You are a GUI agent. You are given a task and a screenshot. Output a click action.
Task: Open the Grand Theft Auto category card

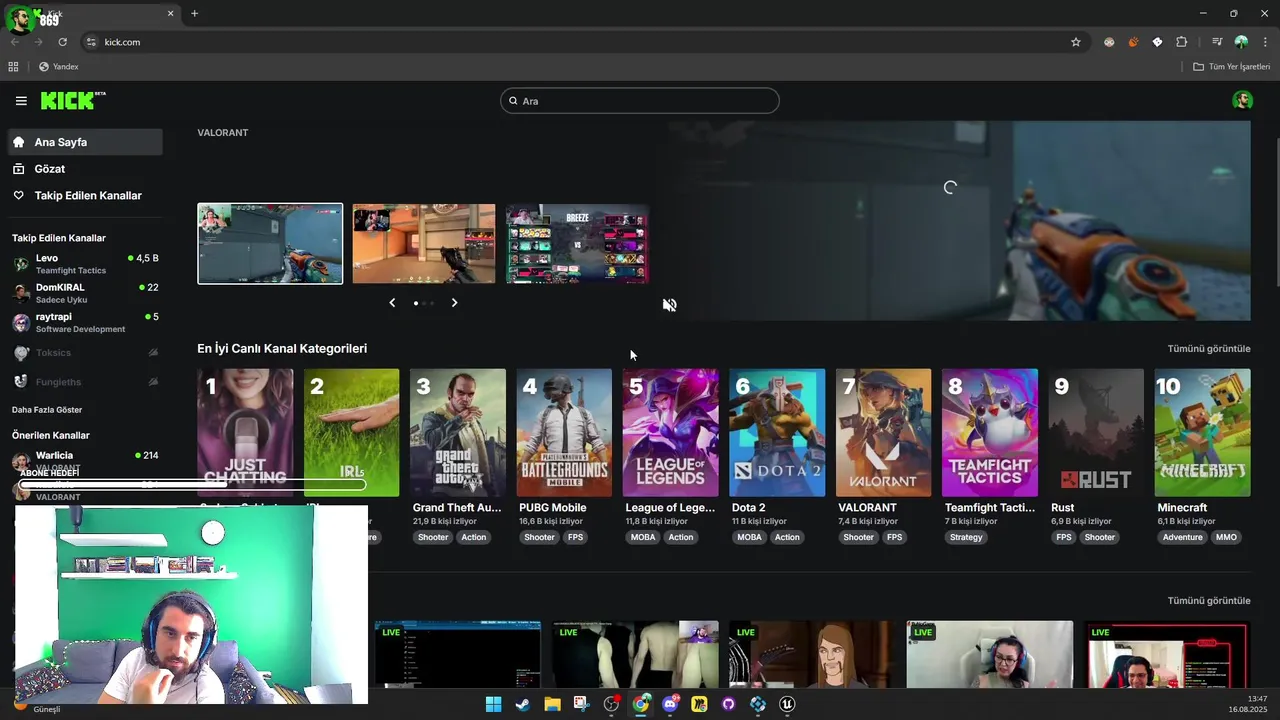tap(458, 433)
